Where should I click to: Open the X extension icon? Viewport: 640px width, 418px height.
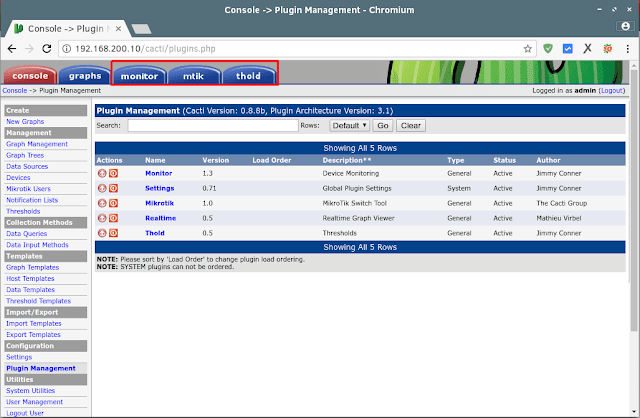pyautogui.click(x=587, y=49)
